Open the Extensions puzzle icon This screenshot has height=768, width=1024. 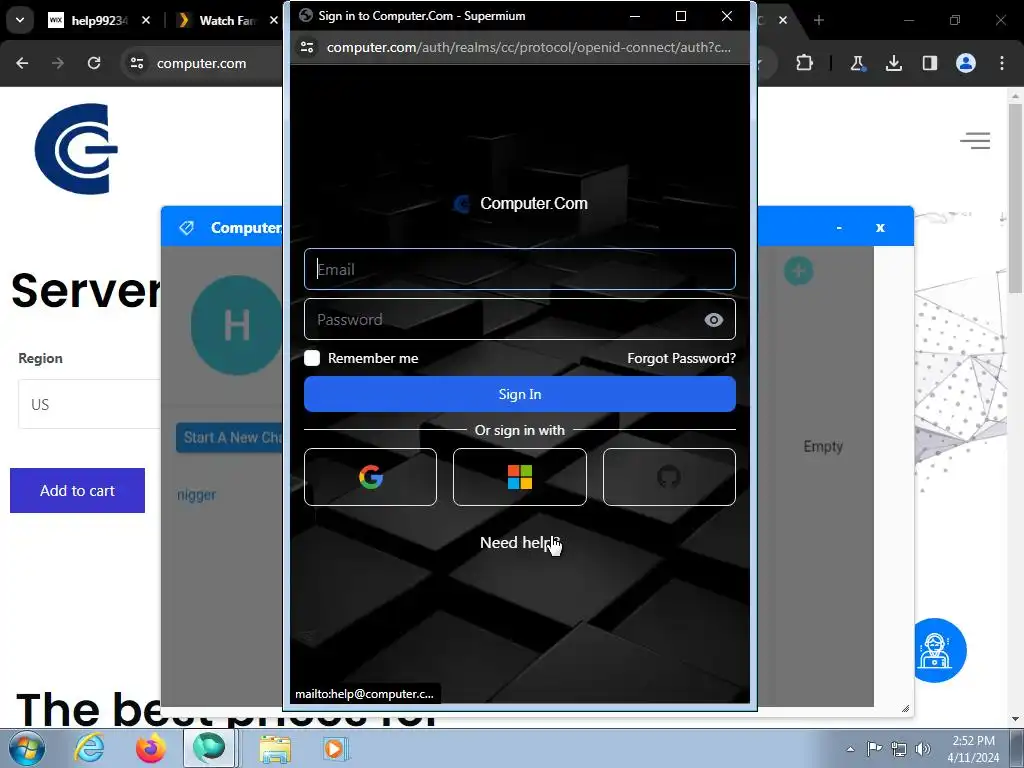(x=805, y=63)
